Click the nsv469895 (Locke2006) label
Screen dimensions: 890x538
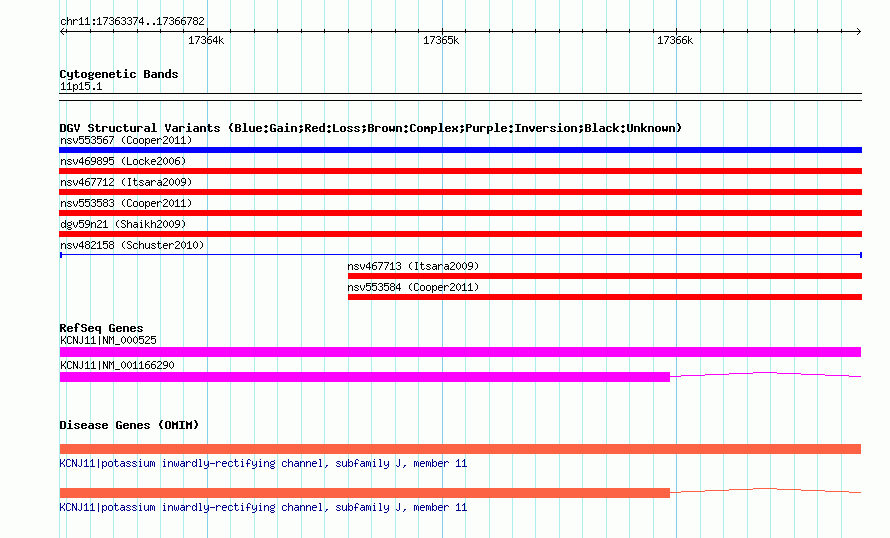123,161
